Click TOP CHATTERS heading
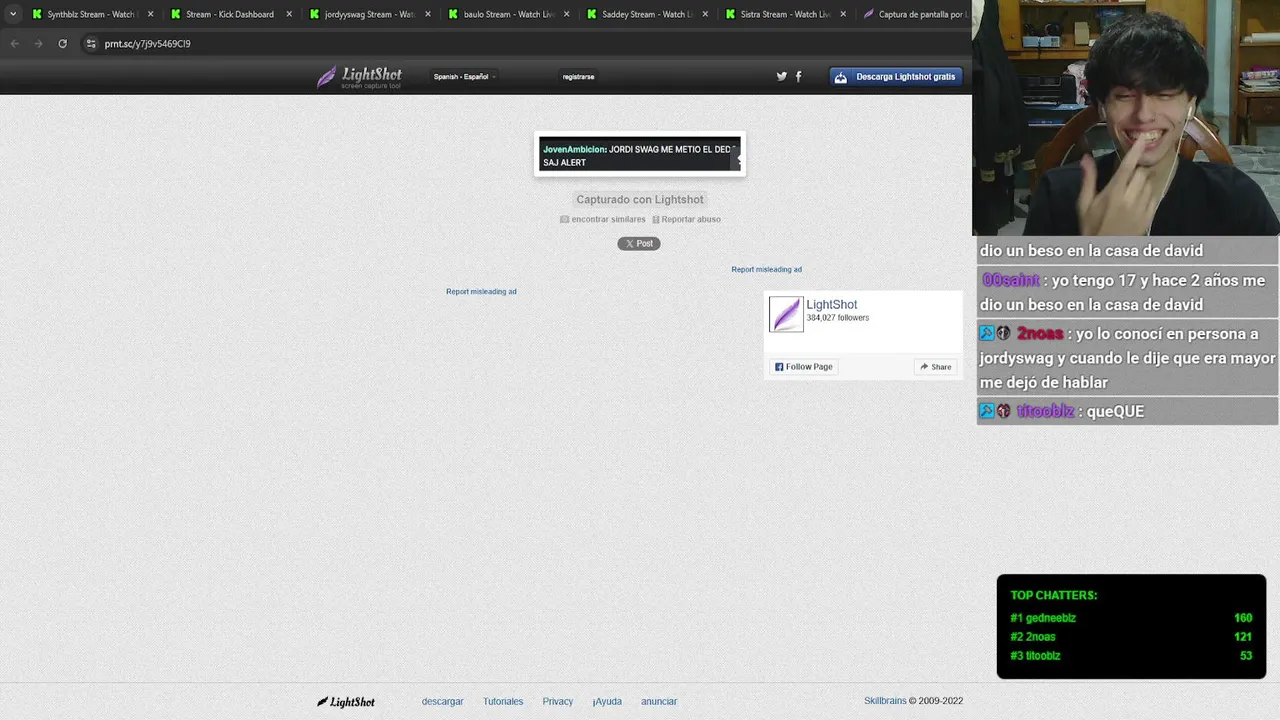The image size is (1280, 720). pyautogui.click(x=1054, y=595)
